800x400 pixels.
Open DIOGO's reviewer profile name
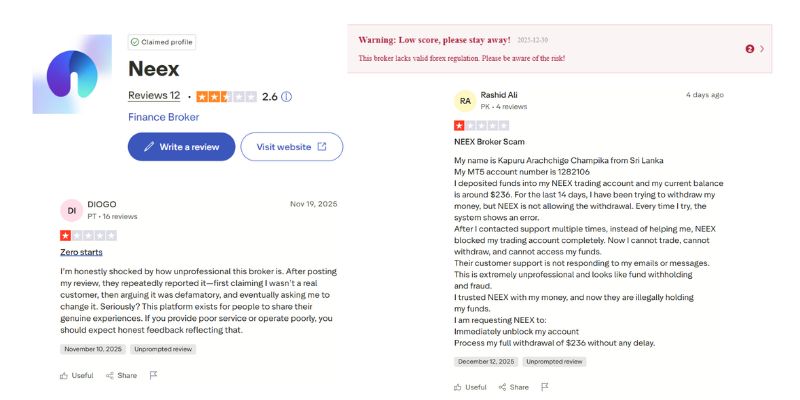(102, 204)
